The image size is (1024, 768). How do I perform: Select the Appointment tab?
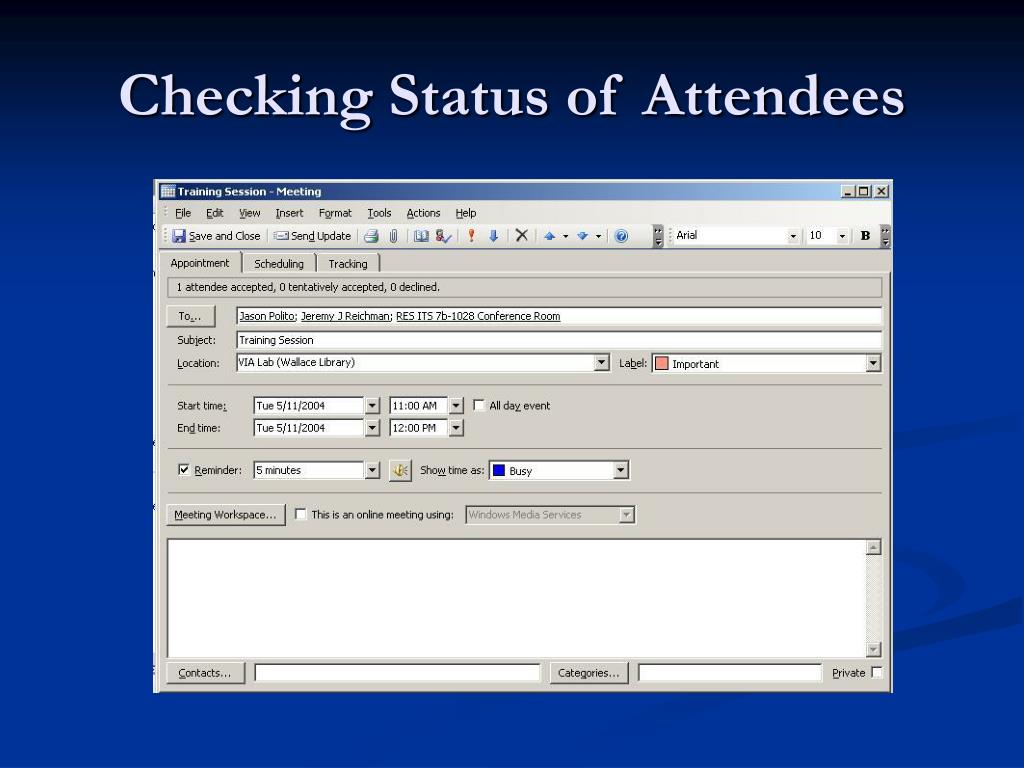tap(200, 263)
